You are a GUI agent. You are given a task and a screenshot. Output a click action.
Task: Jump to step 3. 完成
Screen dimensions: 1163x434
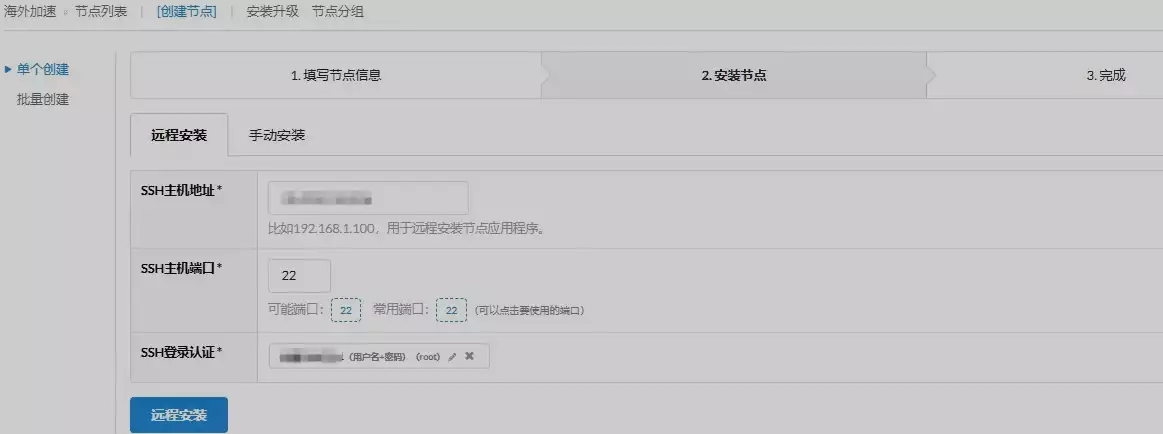coord(1105,75)
